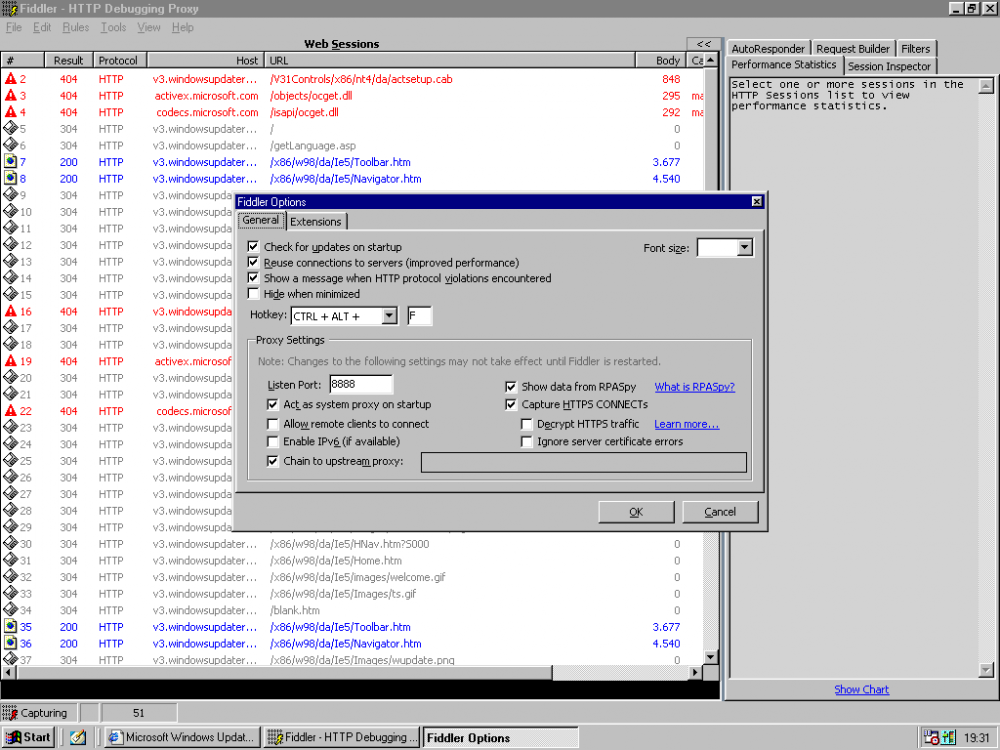The image size is (1000, 750).
Task: Collapse the sessions panel with << button
Action: pos(704,44)
